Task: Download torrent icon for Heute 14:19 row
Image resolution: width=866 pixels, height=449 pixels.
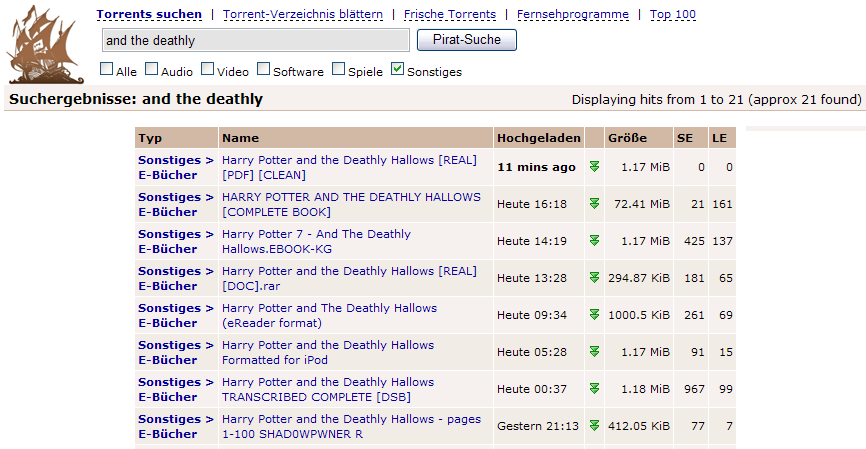Action: [x=594, y=241]
